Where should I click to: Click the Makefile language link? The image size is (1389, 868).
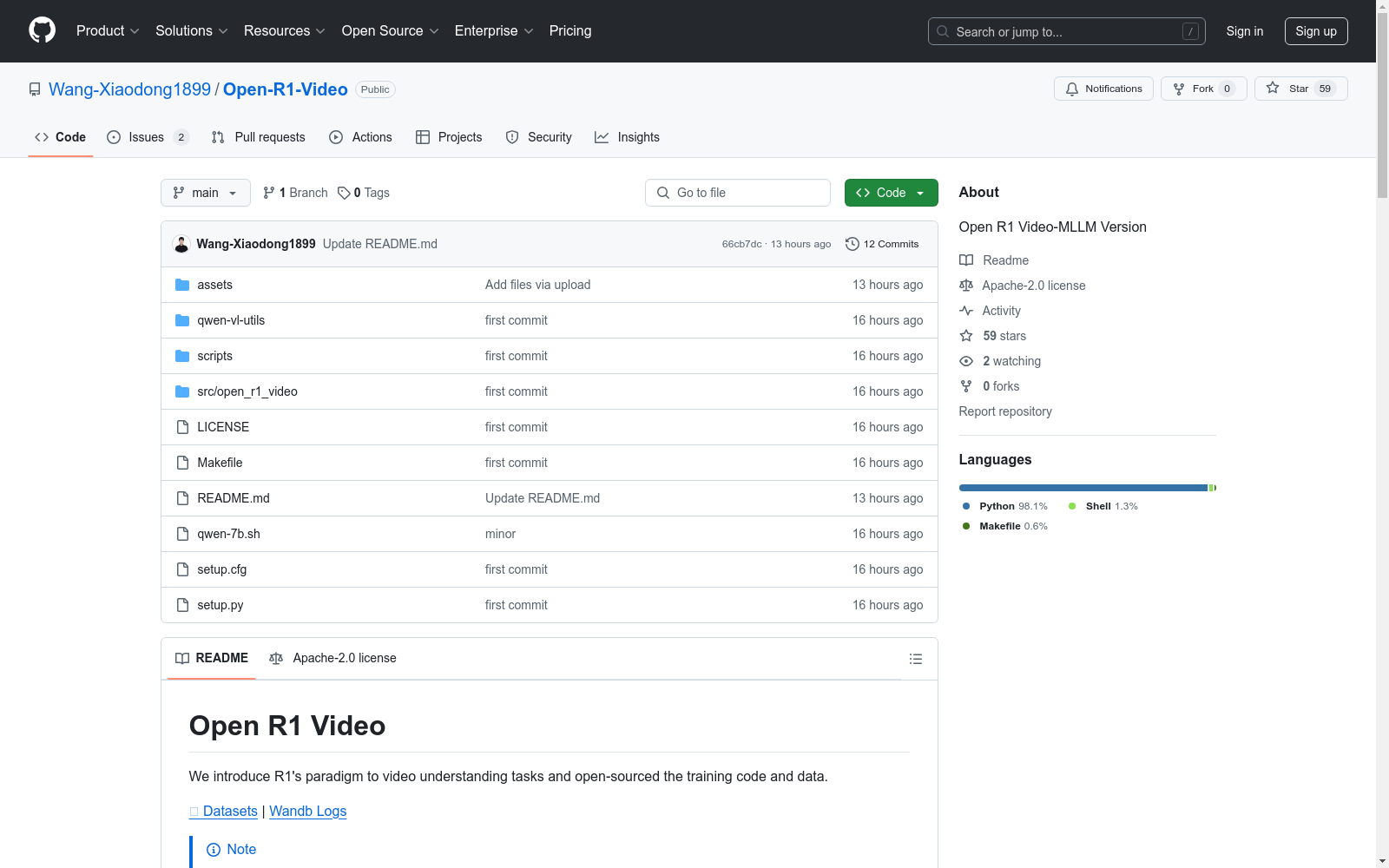coord(1005,526)
